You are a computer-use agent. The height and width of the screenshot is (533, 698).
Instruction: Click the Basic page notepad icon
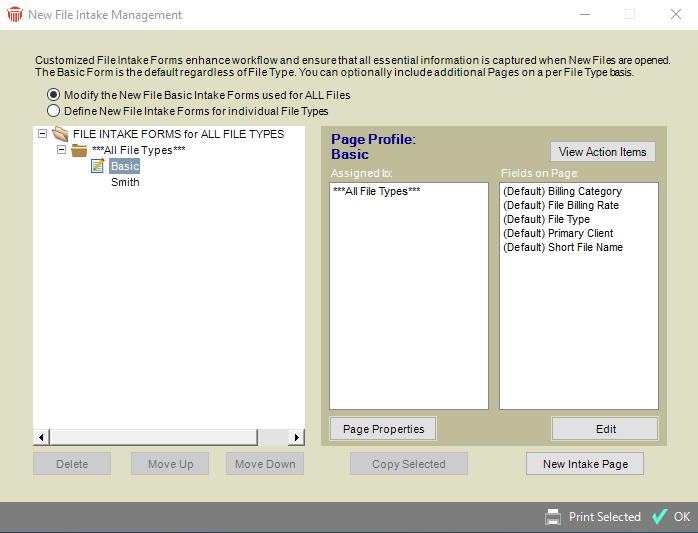coord(98,166)
